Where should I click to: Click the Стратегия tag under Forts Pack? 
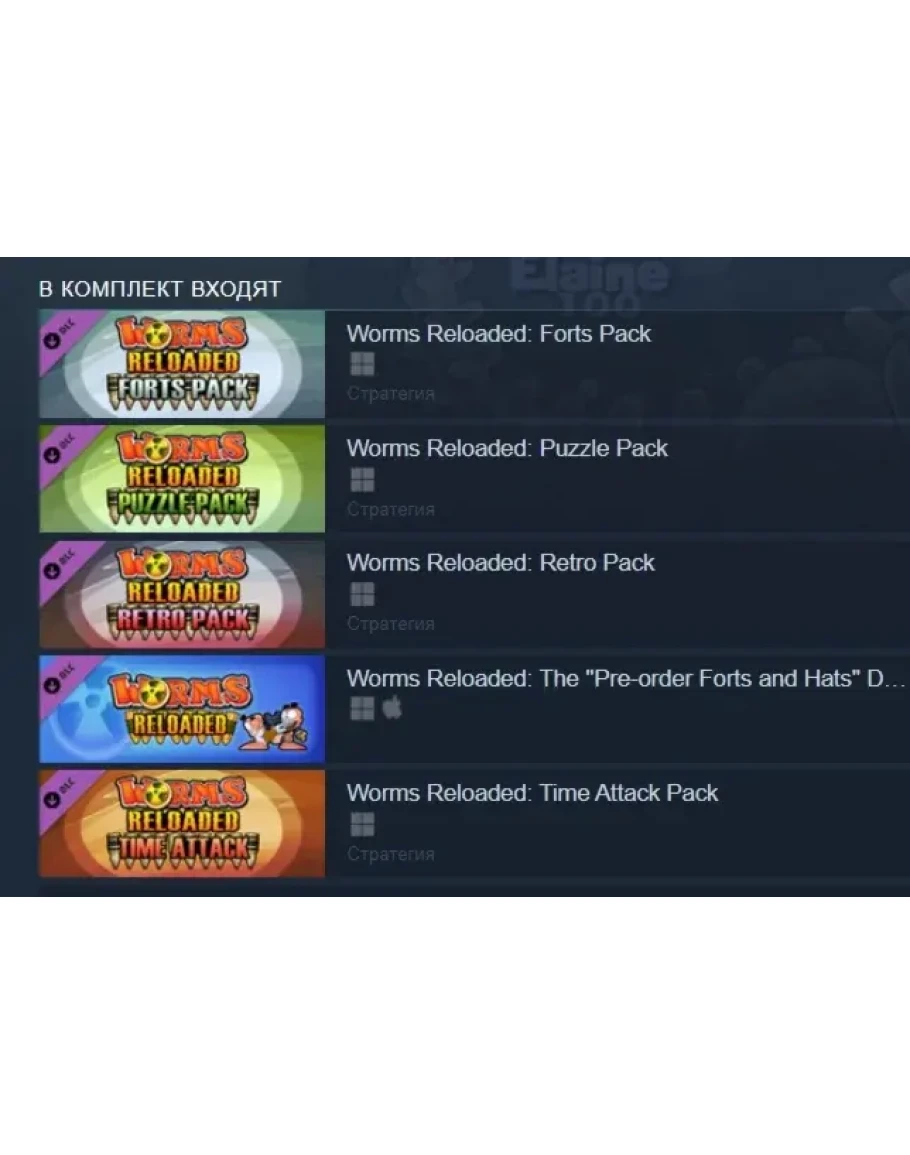click(391, 394)
